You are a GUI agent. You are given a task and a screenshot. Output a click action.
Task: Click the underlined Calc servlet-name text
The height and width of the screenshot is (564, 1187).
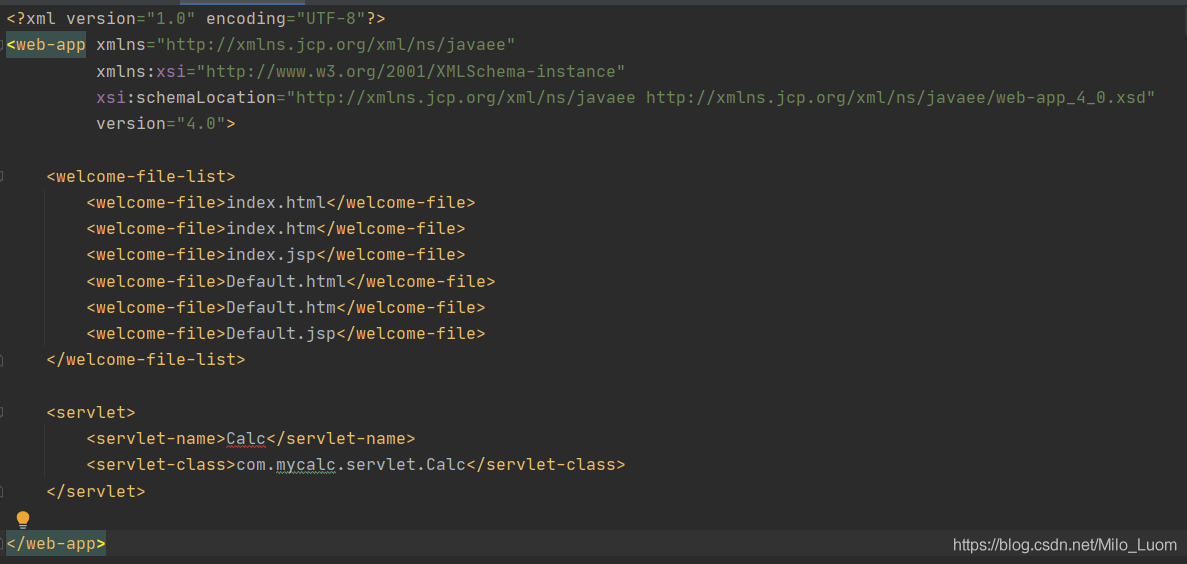pyautogui.click(x=246, y=438)
